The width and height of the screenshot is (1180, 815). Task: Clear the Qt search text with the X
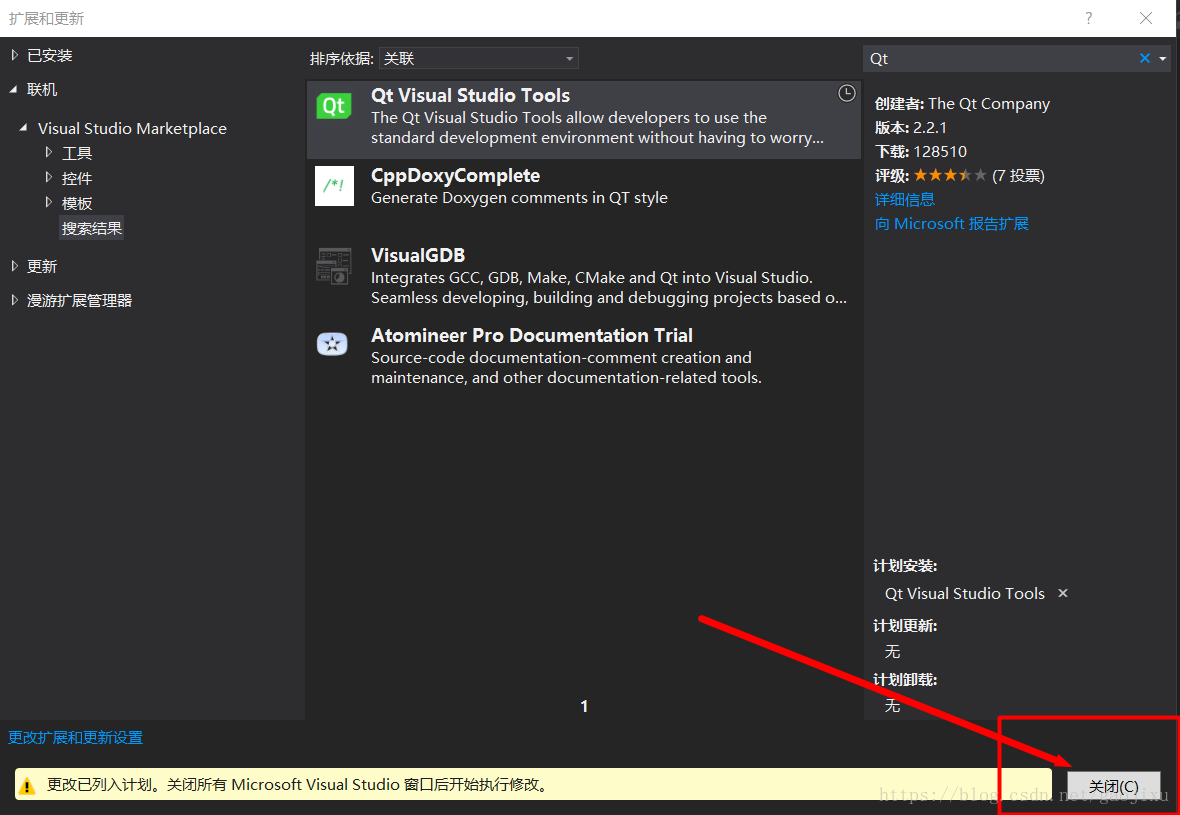coord(1144,58)
